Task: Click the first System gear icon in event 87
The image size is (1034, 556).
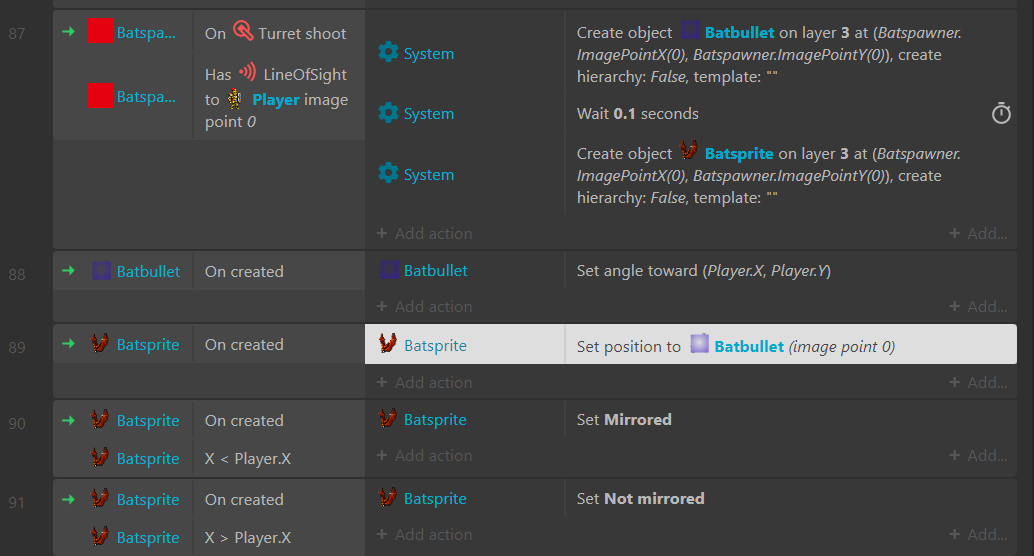Action: click(x=388, y=52)
